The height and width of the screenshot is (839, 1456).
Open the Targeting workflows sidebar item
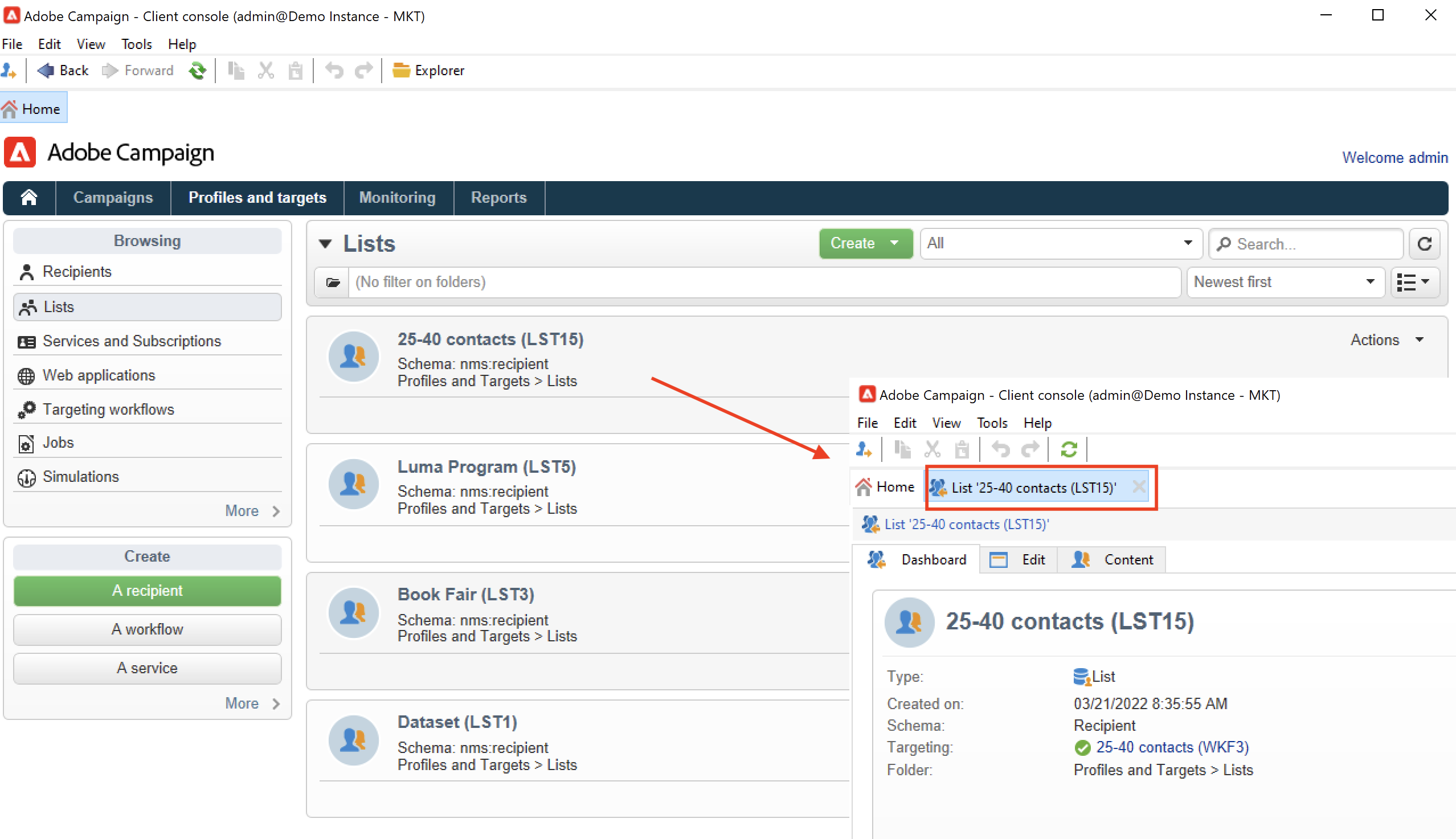coord(108,409)
